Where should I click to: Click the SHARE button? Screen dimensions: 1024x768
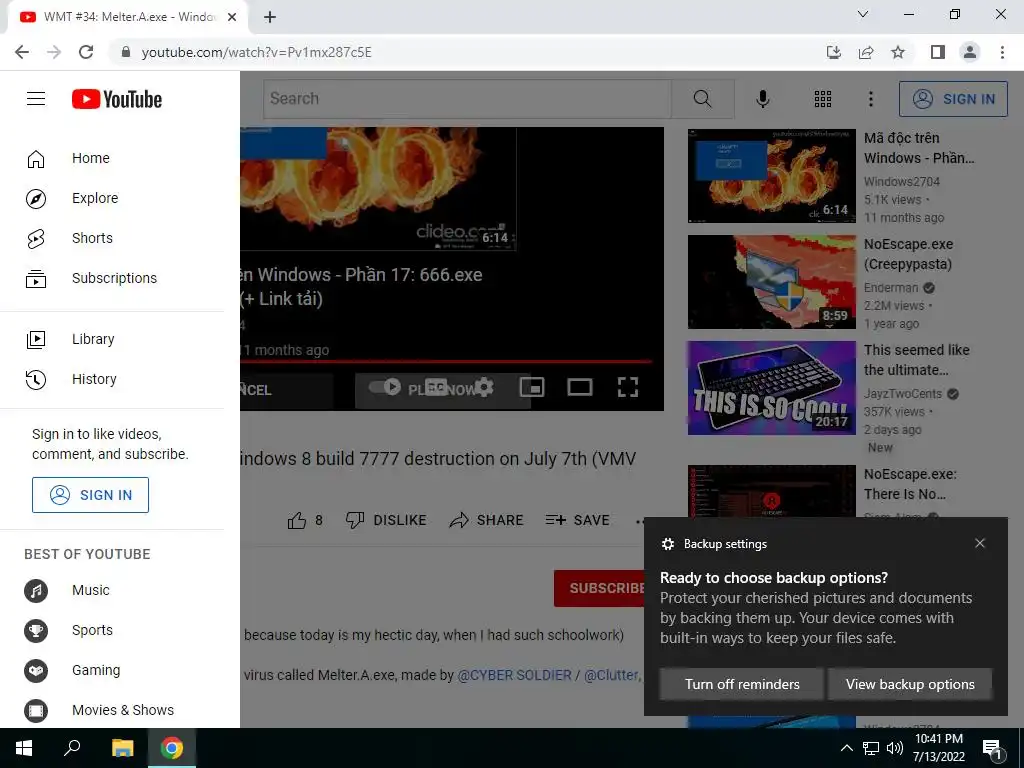point(487,520)
